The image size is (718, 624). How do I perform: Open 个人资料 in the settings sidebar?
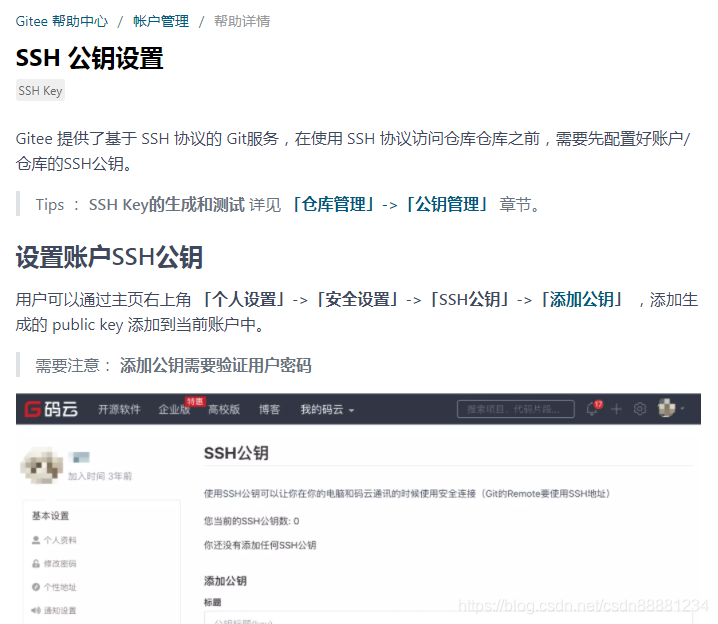click(x=60, y=540)
